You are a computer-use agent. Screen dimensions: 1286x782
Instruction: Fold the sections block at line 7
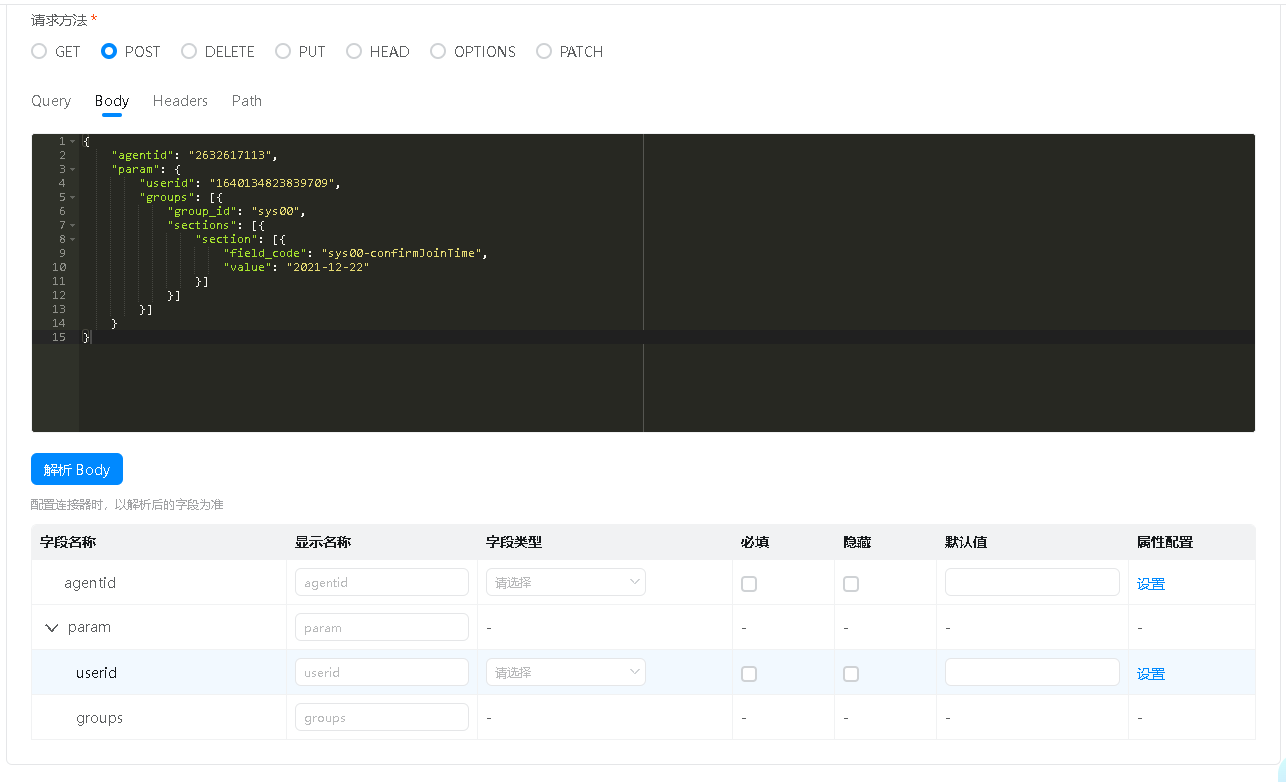point(73,225)
